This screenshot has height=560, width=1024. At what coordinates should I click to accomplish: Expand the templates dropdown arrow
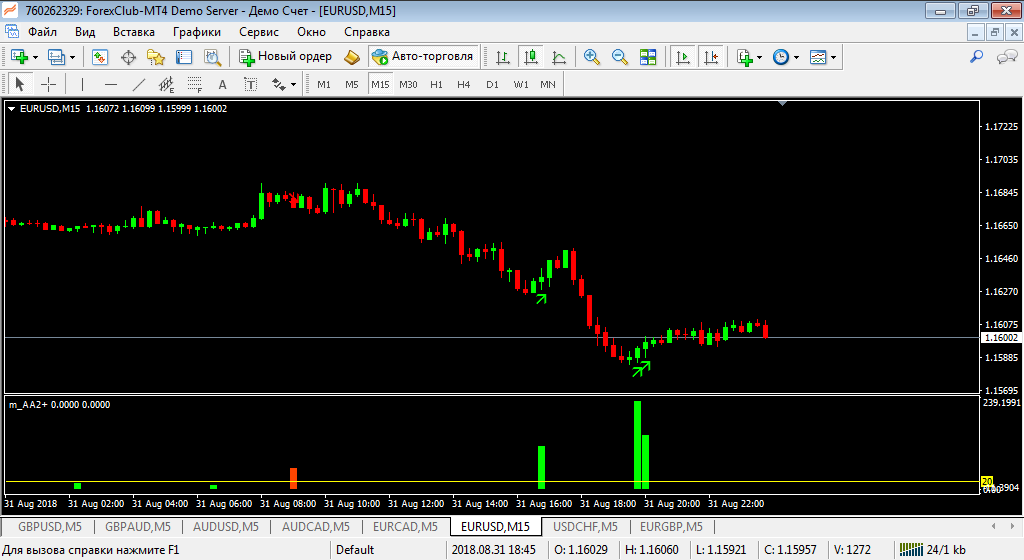pos(833,57)
